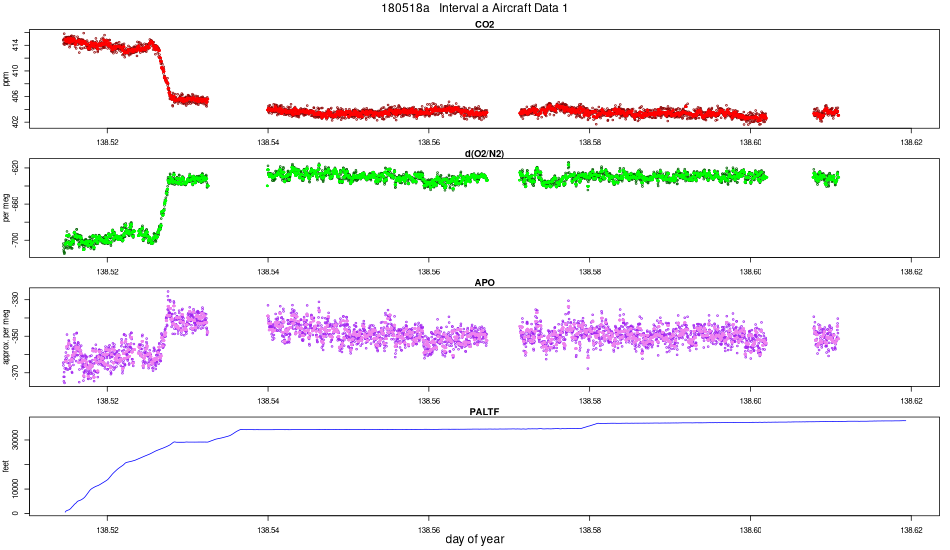
Task: Click the 138.56 x-tick under the CO2 plot
Action: pos(429,142)
